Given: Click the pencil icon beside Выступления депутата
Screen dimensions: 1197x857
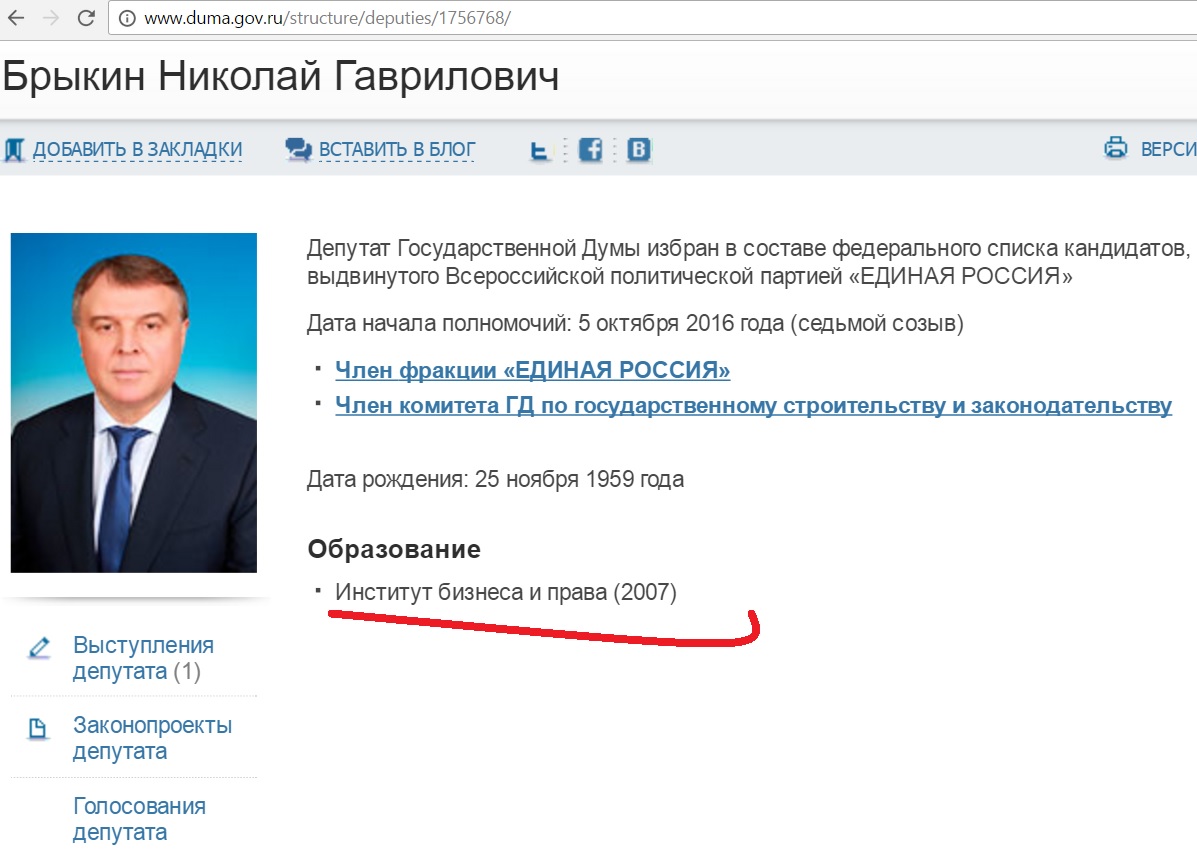Looking at the screenshot, I should click(x=39, y=647).
